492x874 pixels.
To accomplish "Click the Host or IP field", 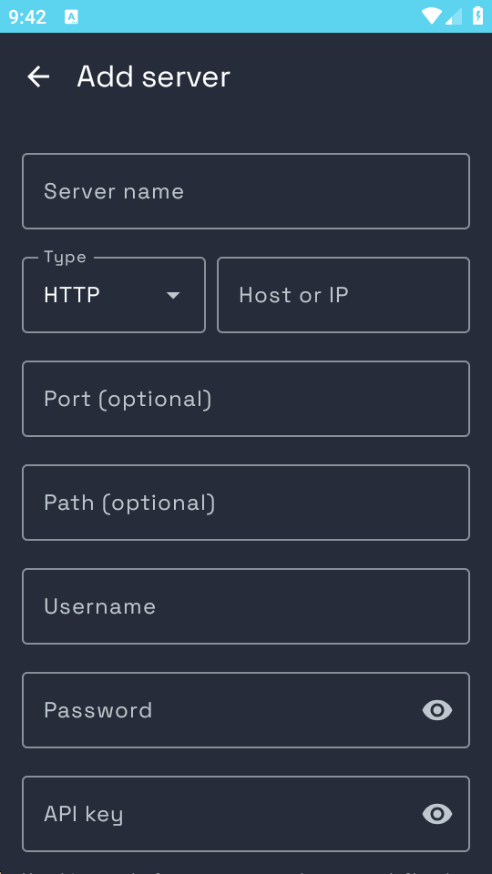I will click(343, 295).
